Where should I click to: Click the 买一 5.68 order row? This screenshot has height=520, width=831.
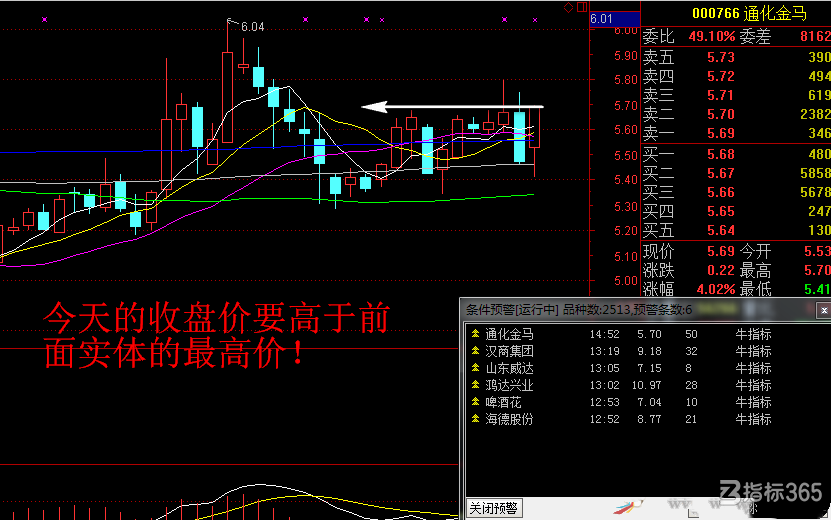(736, 154)
